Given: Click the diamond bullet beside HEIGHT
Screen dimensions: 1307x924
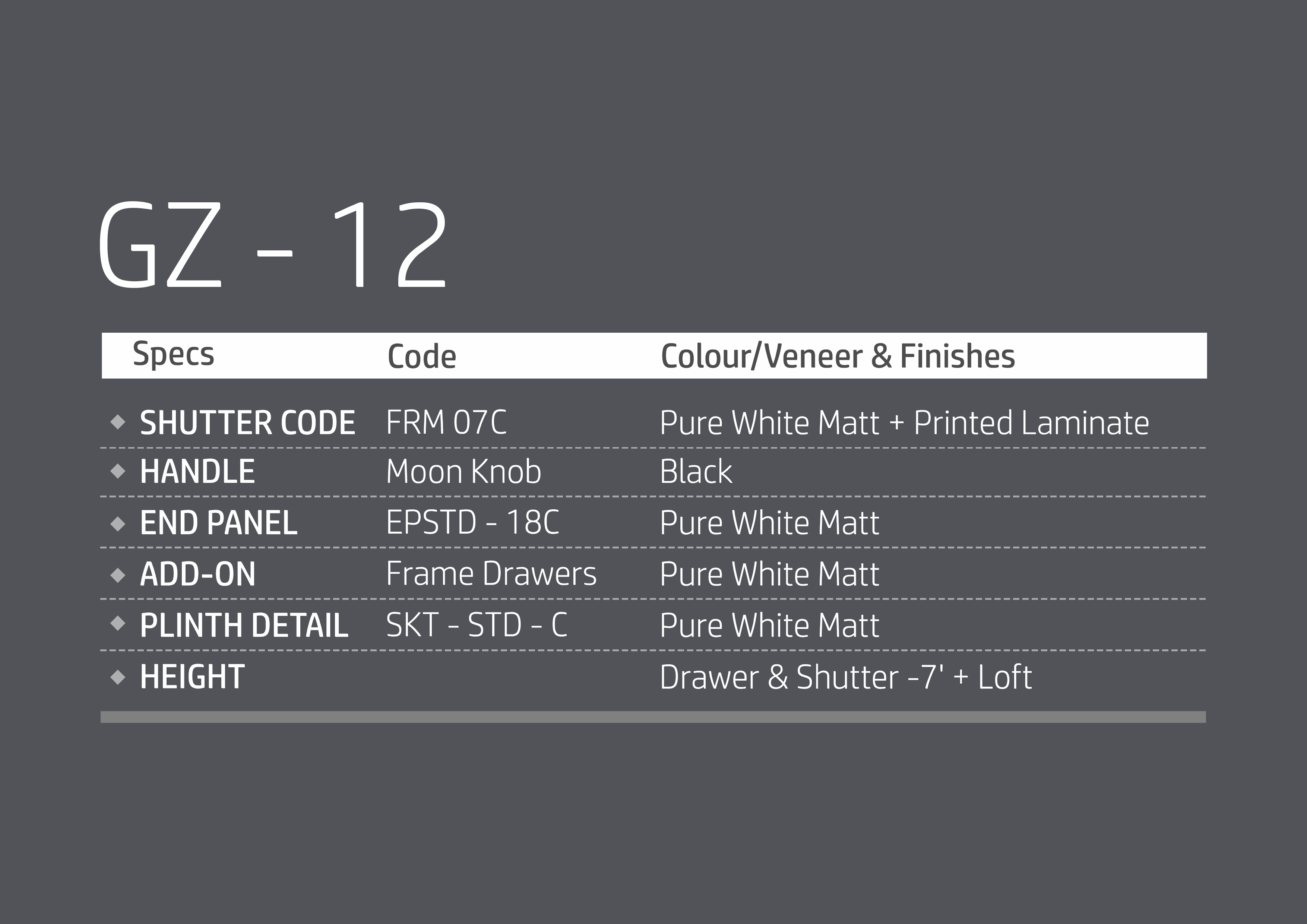Looking at the screenshot, I should [x=118, y=677].
